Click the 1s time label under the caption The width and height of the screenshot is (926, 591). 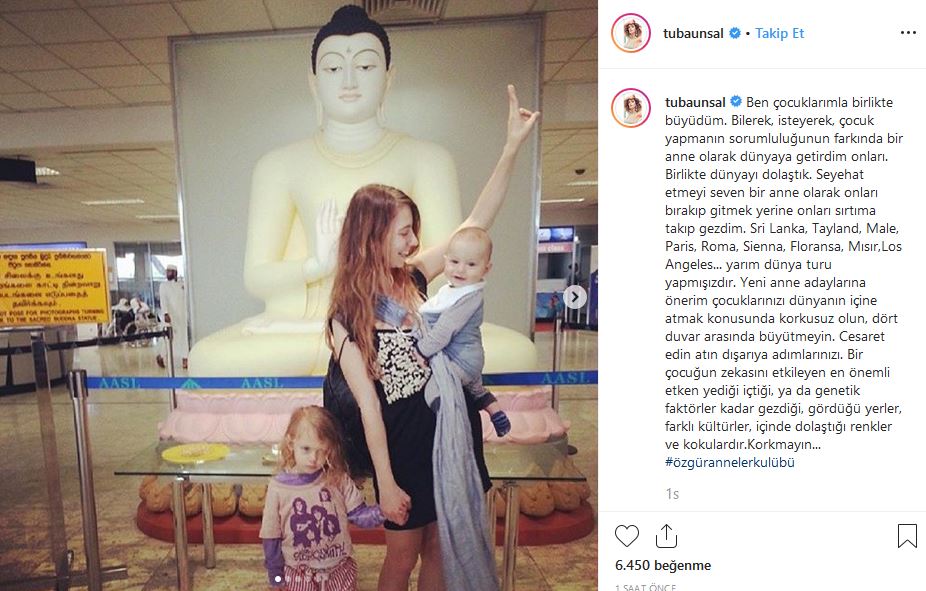click(x=672, y=494)
